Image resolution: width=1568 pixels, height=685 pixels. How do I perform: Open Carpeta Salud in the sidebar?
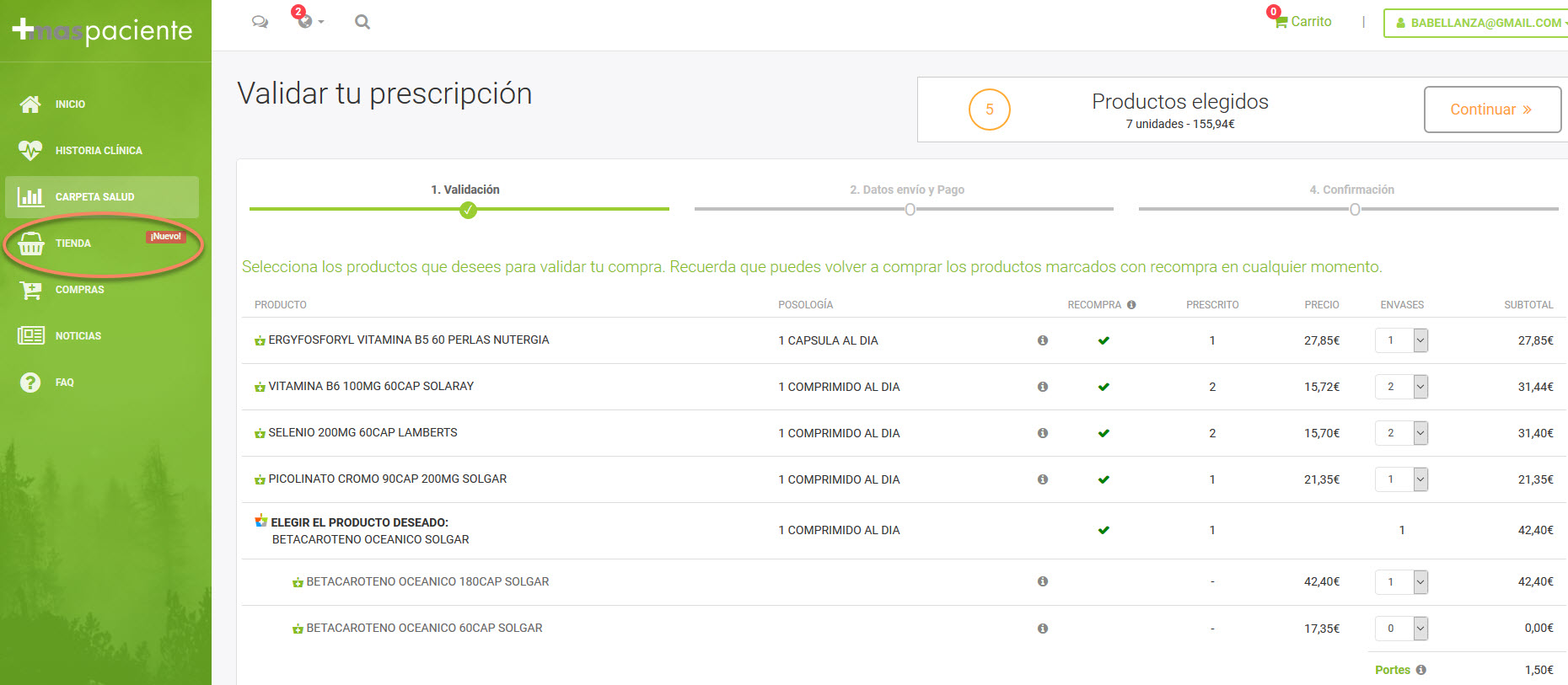coord(102,197)
